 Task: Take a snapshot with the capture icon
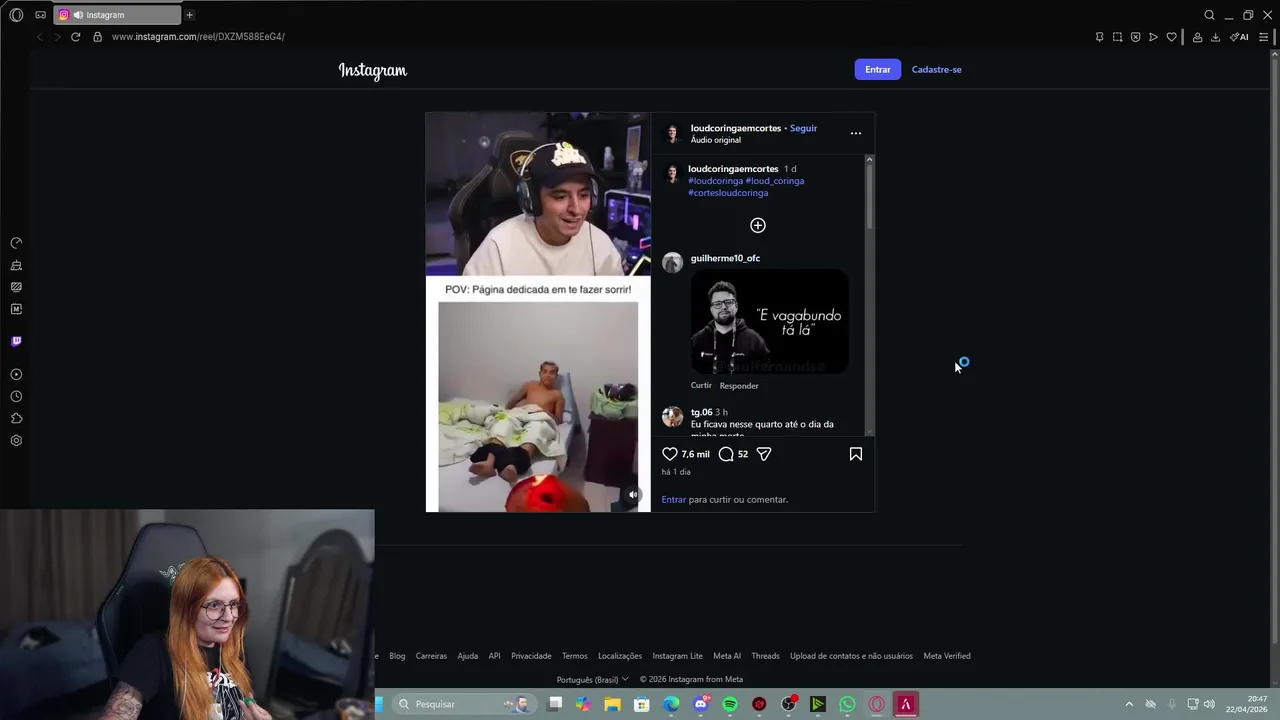tap(1117, 37)
